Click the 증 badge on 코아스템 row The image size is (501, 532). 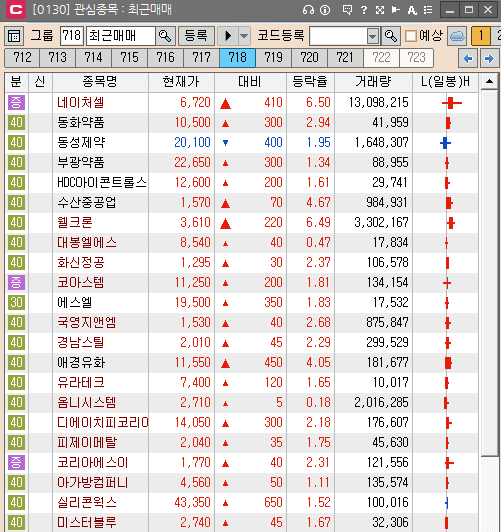16,282
